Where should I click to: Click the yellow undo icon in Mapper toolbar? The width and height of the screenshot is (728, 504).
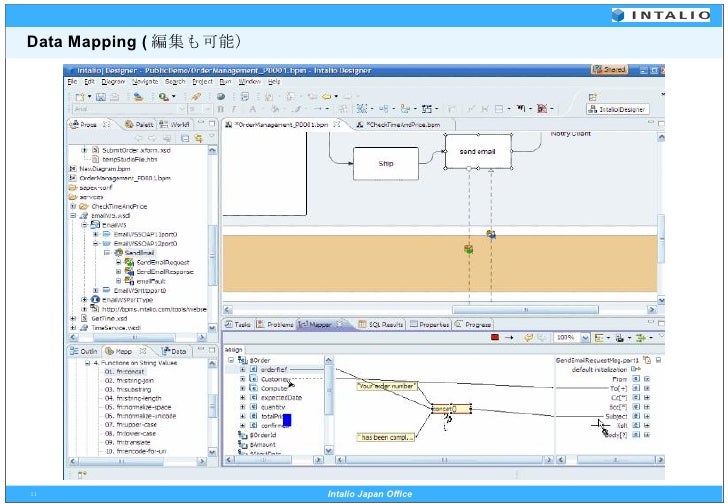pos(528,337)
